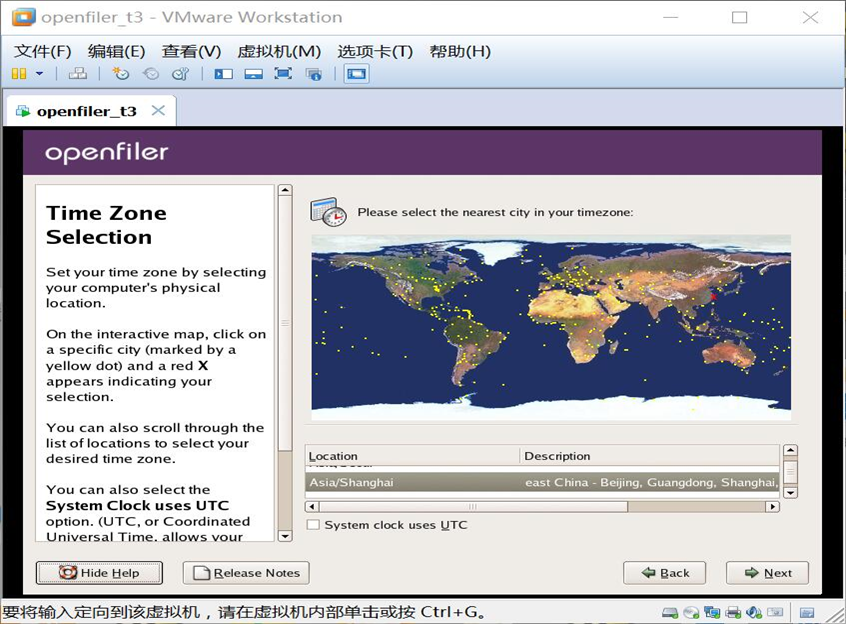Open the 查看(V) menu
This screenshot has width=846, height=624.
pyautogui.click(x=192, y=51)
